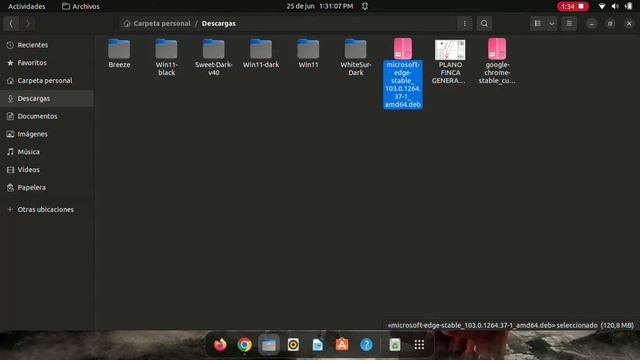The image size is (640, 360).
Task: Open the battery status icon in top bar
Action: pos(629,6)
